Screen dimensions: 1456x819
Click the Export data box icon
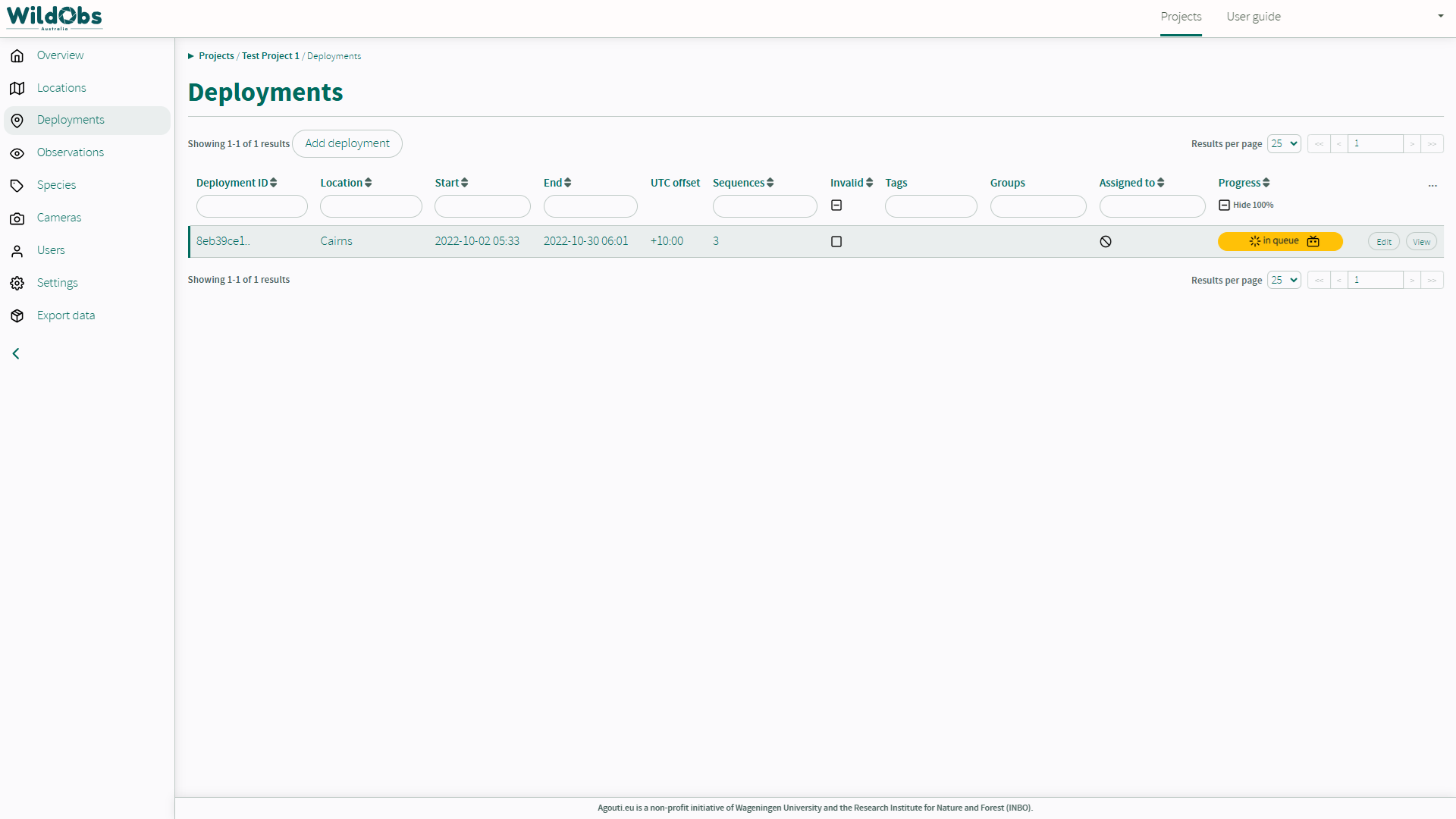click(17, 316)
